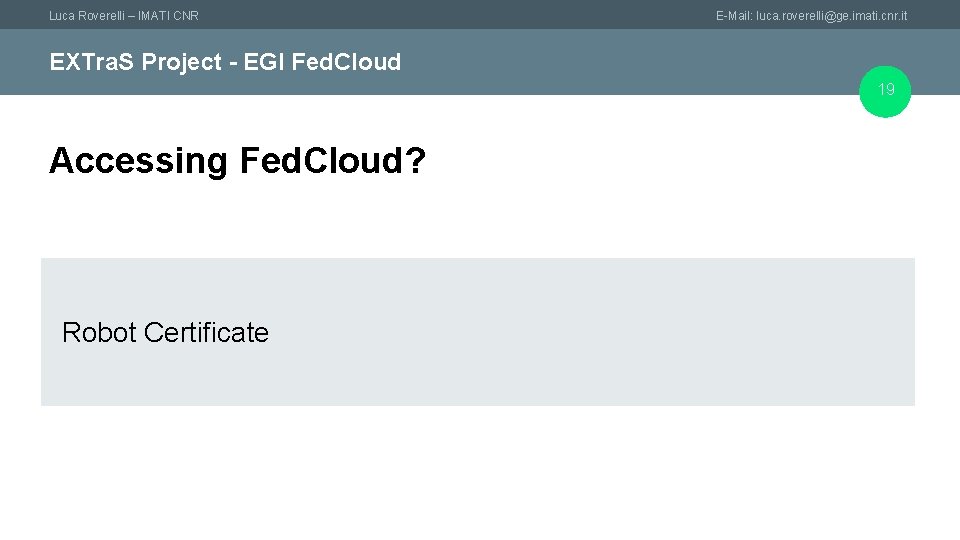
Task: Click the dash between "Roverelli" and "IMATI"
Action: 131,16
